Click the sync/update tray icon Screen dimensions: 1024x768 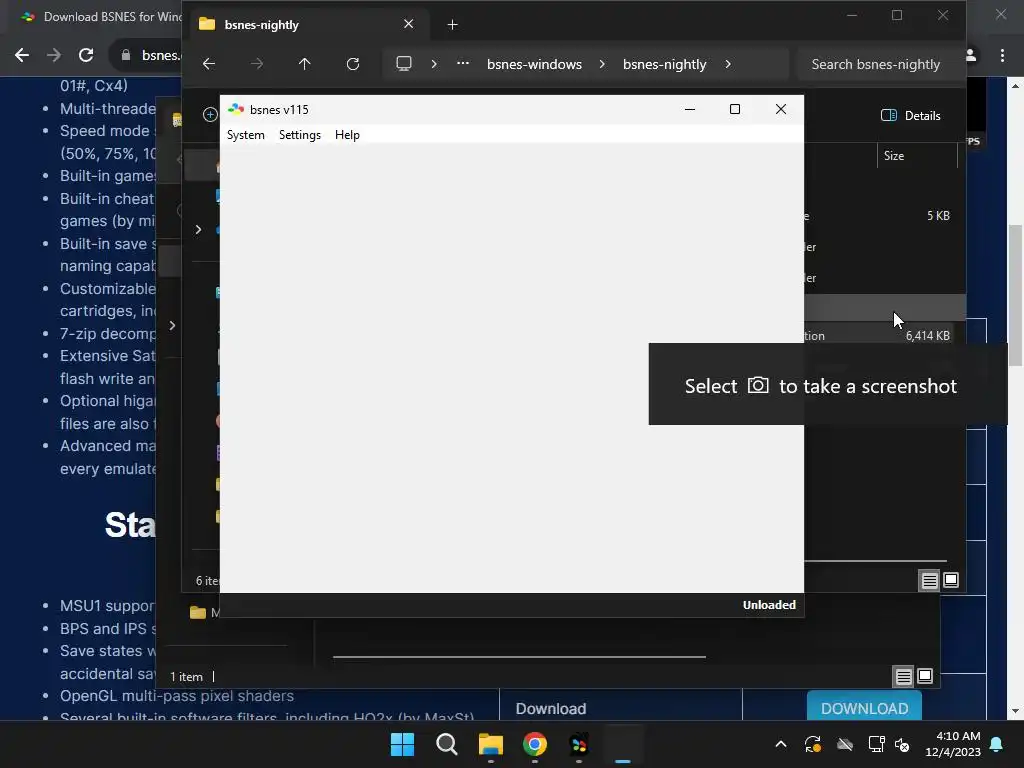point(812,744)
